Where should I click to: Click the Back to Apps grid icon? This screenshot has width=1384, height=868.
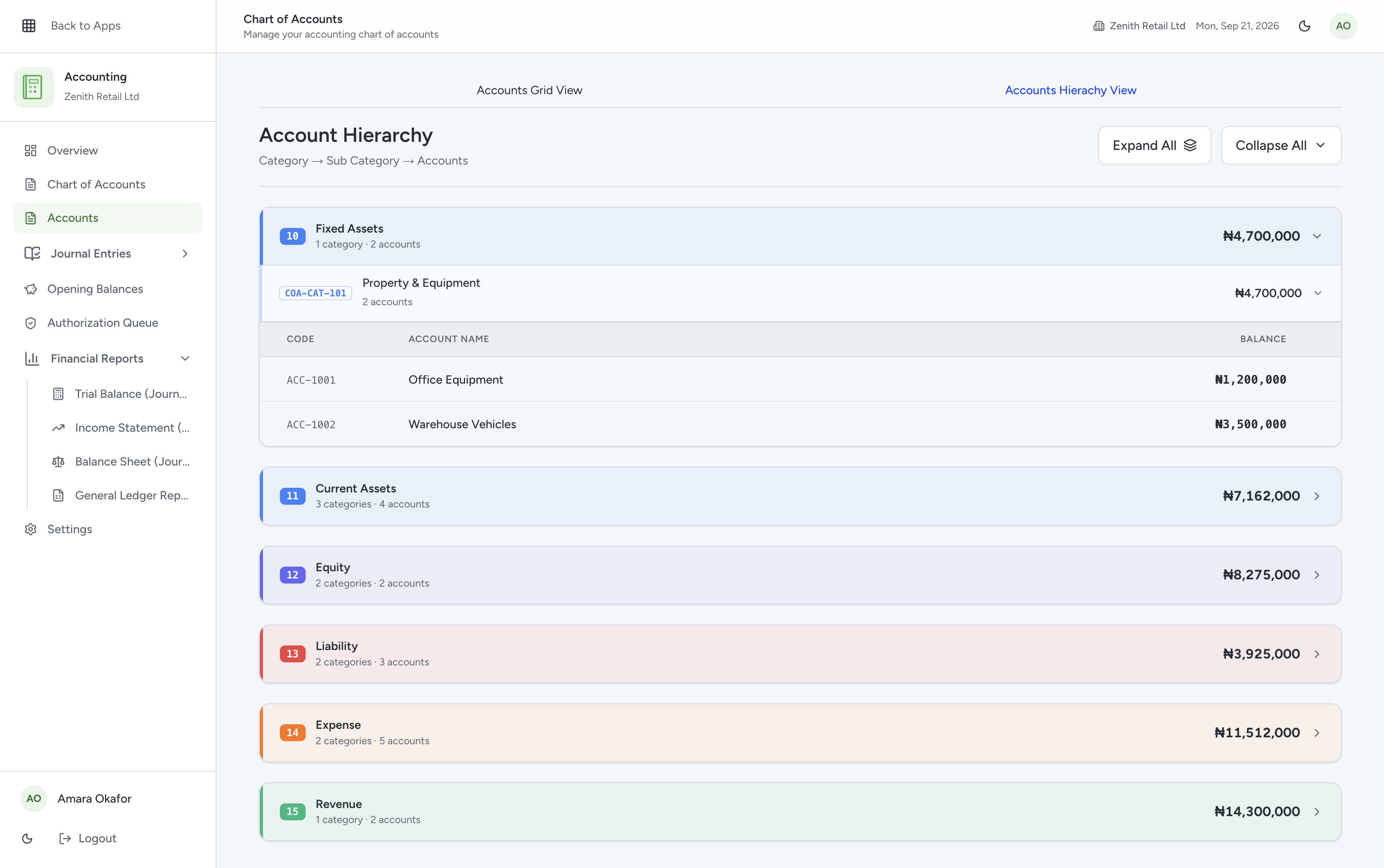pyautogui.click(x=29, y=26)
